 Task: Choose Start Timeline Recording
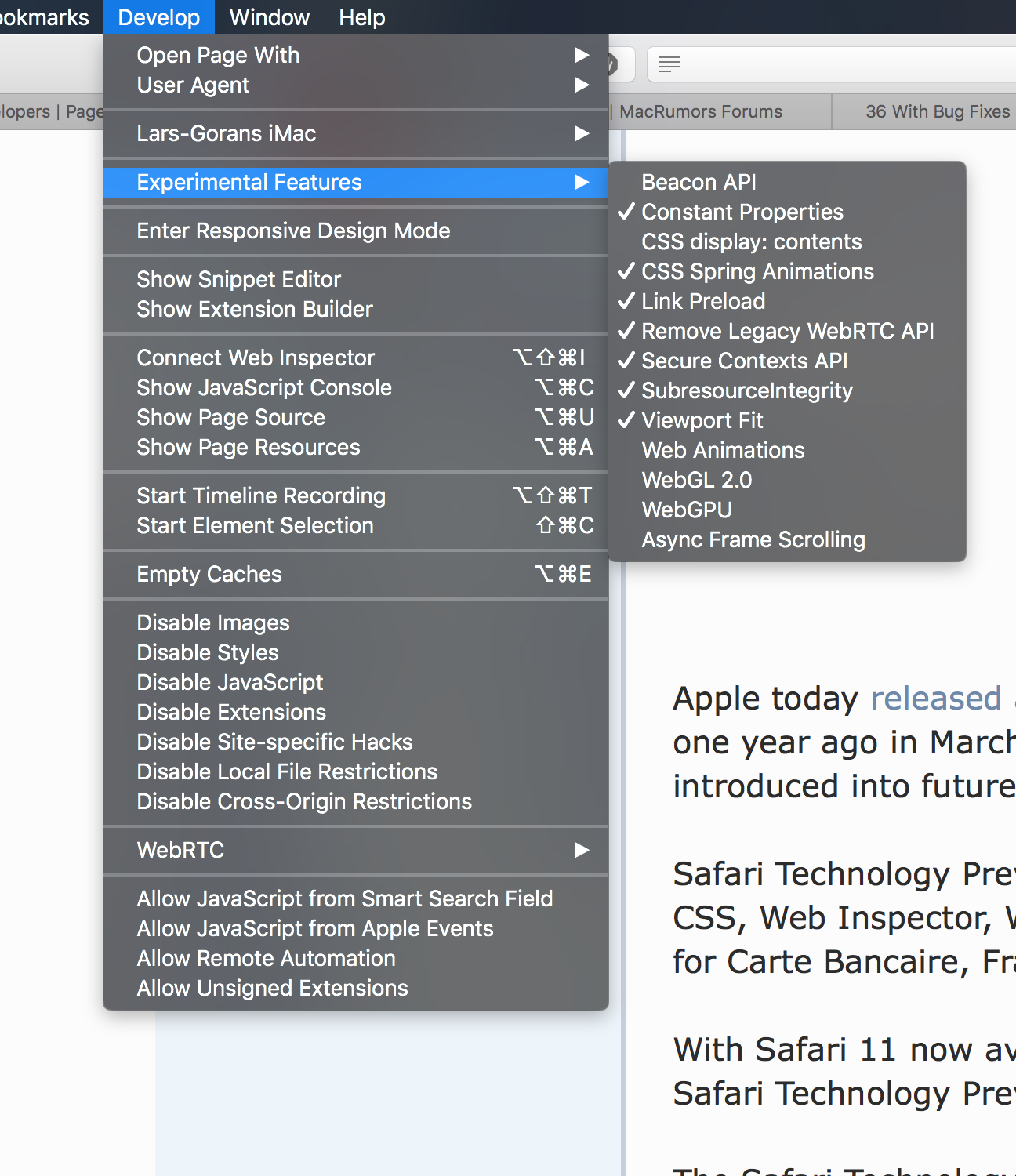click(356, 495)
